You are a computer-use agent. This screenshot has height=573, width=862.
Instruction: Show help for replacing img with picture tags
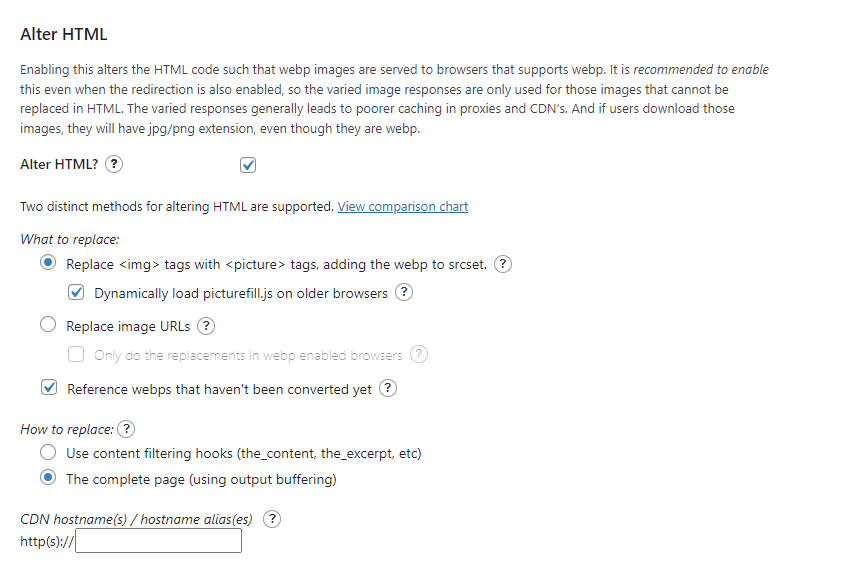pos(502,264)
